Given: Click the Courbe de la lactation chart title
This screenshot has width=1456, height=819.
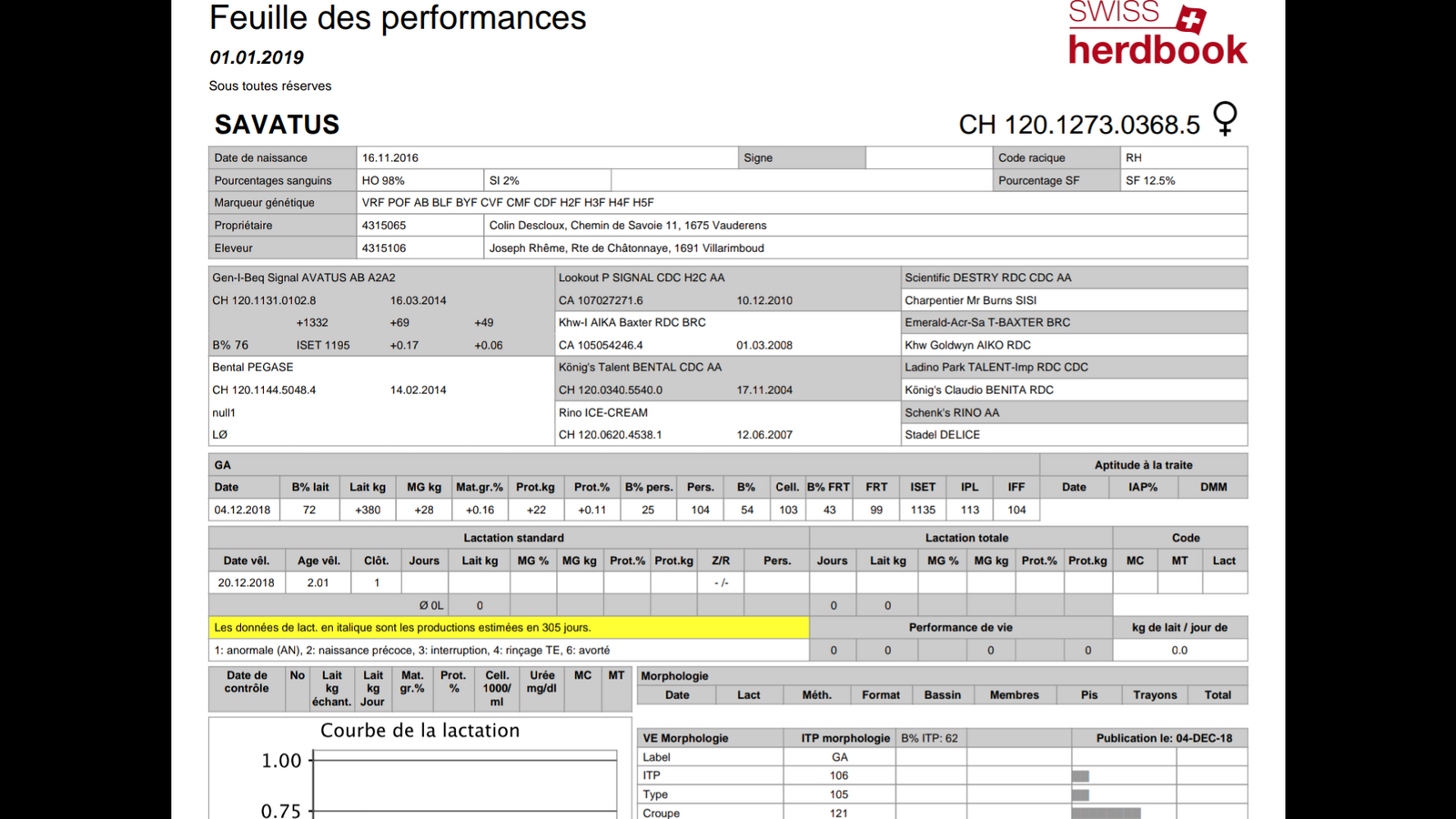Looking at the screenshot, I should (x=420, y=731).
